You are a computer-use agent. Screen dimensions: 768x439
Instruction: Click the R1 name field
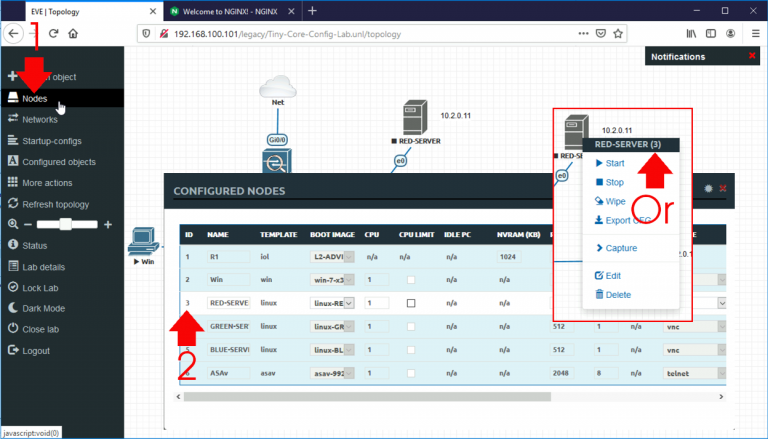tap(229, 257)
